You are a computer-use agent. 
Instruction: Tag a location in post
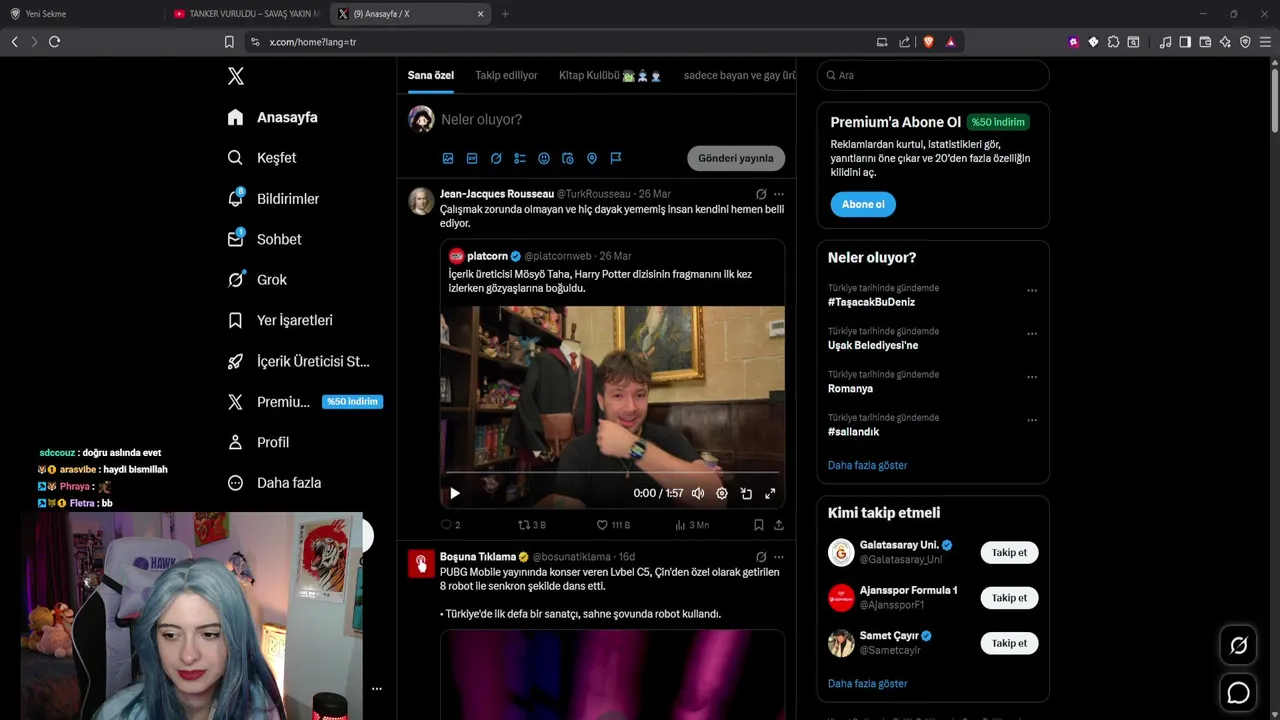(x=592, y=158)
